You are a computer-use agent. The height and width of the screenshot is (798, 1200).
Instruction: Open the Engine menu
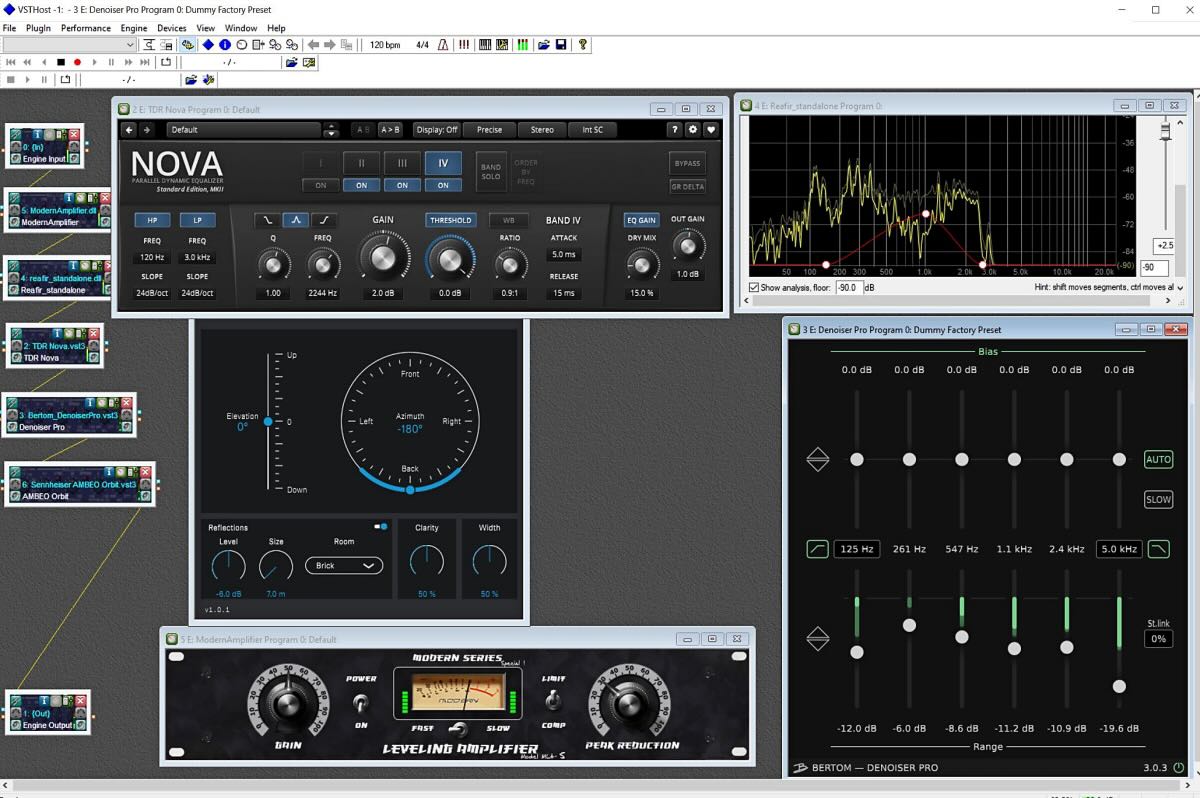tap(133, 28)
